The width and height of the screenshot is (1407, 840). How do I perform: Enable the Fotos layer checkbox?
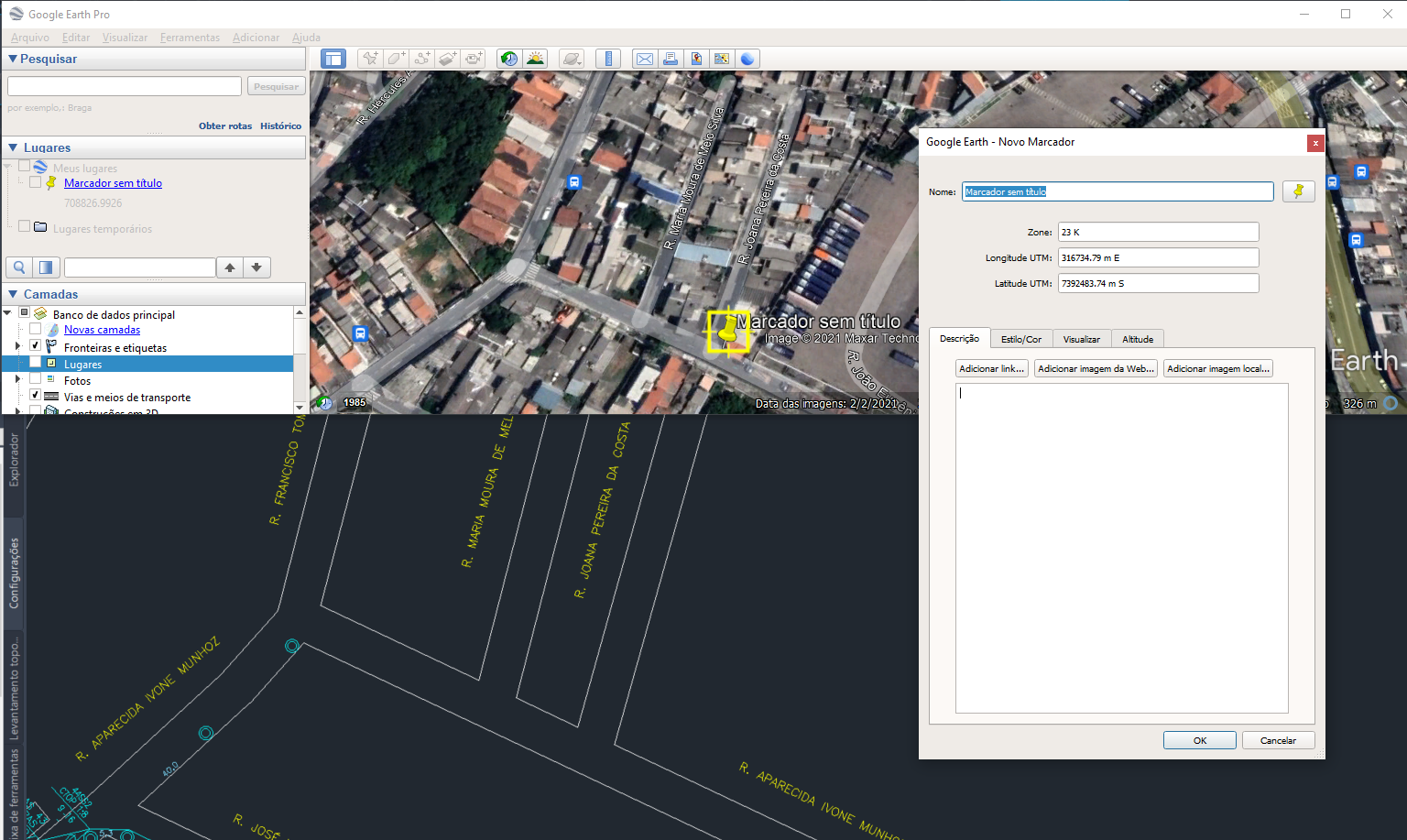pos(36,378)
